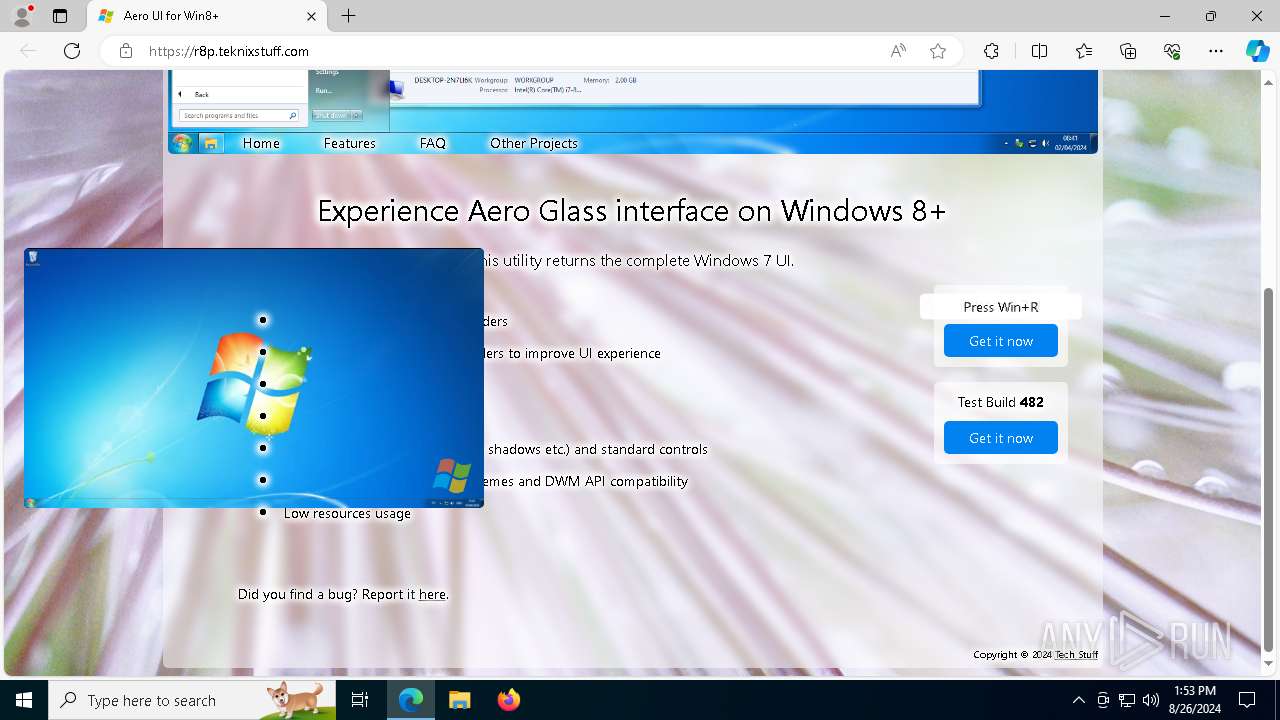Select the Aero UI for Win8+ tab
1280x720 pixels.
pyautogui.click(x=207, y=16)
